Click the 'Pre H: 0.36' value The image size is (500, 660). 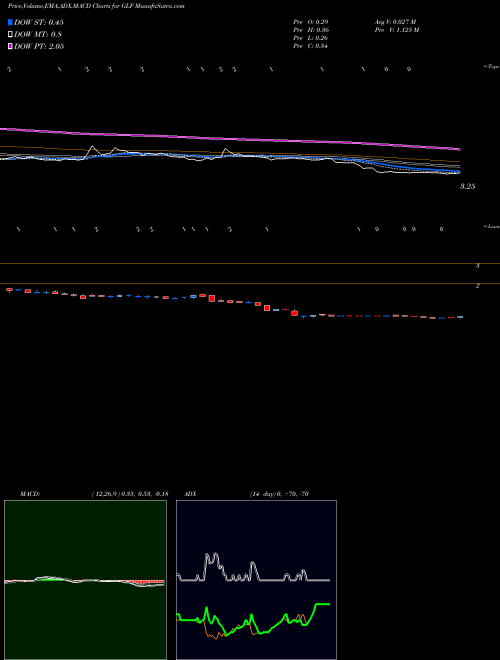311,30
